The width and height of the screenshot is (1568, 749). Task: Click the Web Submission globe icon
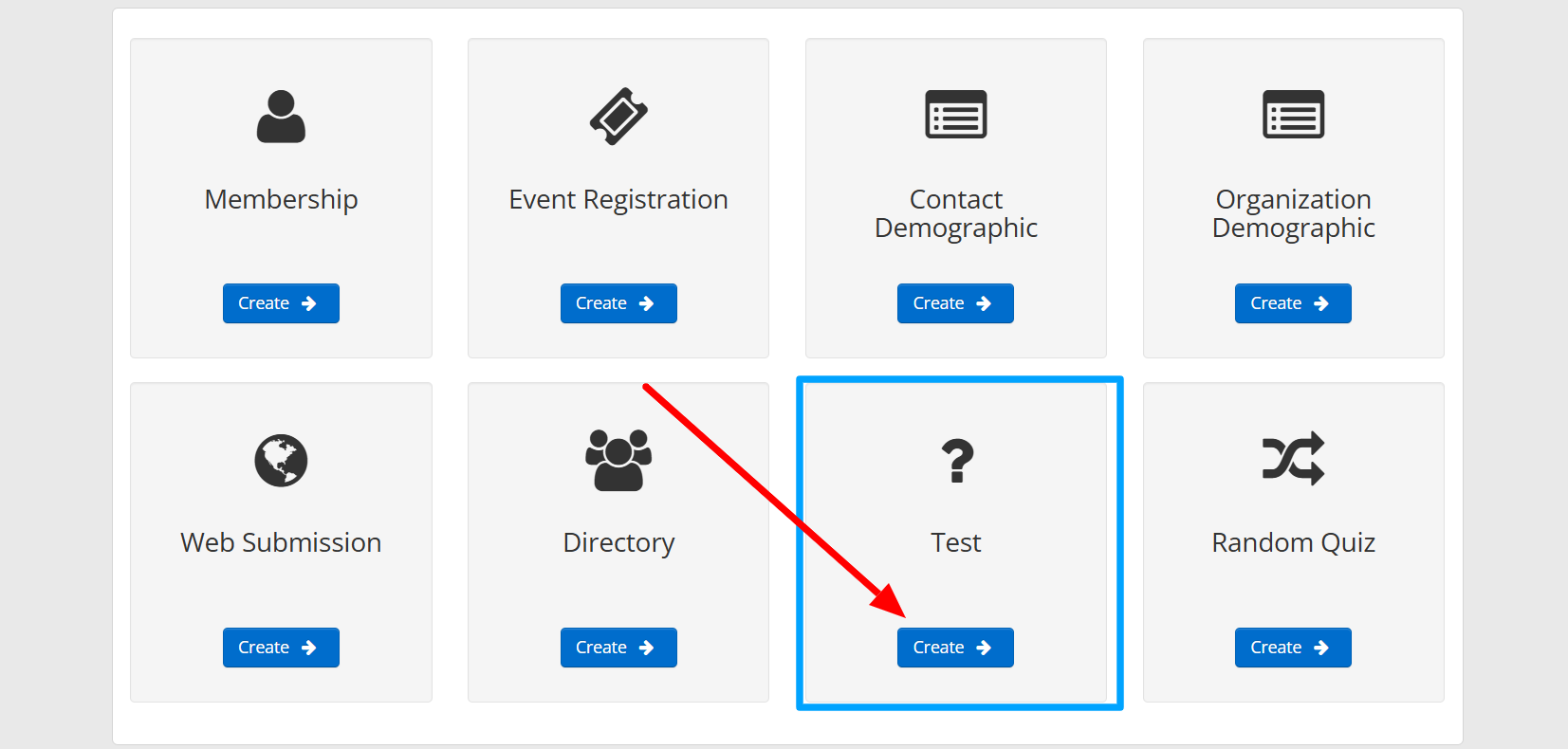pos(281,461)
